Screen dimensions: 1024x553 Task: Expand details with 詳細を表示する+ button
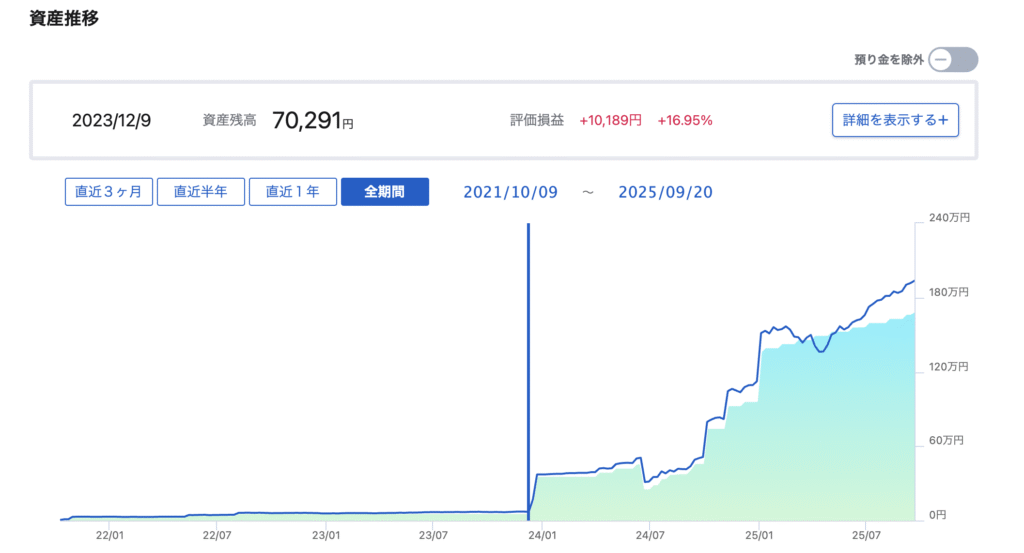(x=895, y=120)
